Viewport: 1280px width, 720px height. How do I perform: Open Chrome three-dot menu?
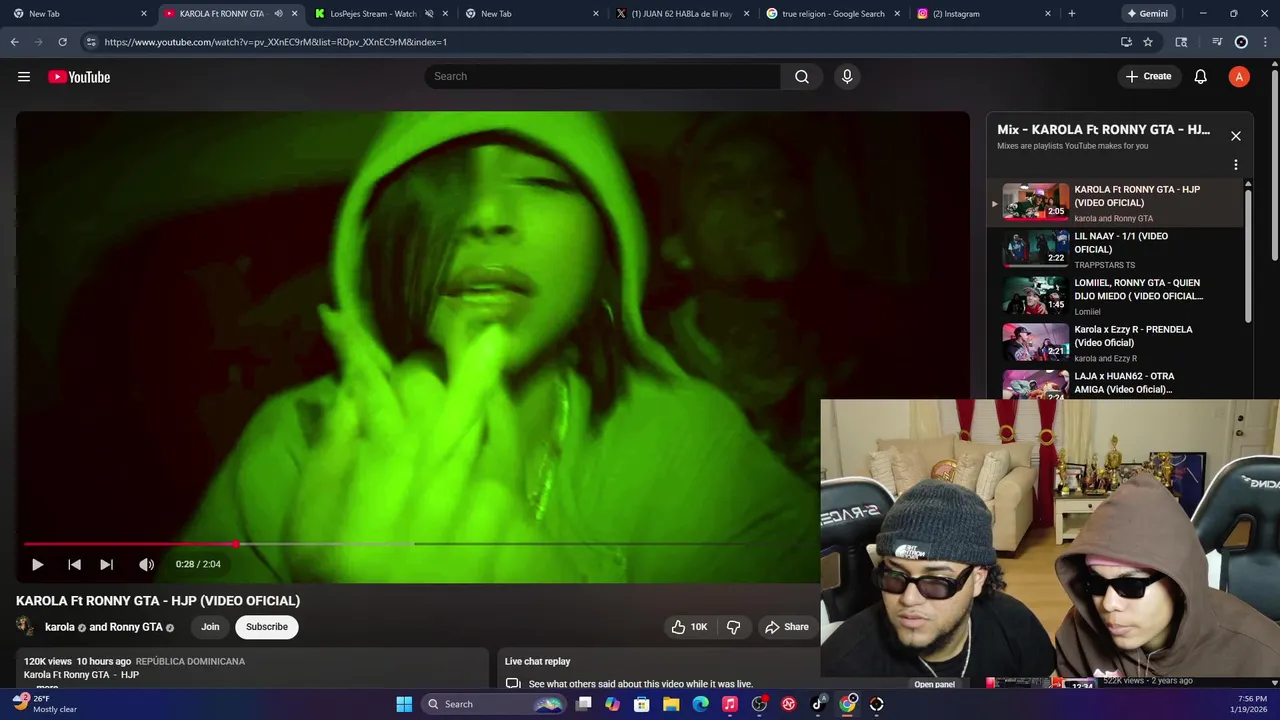(x=1267, y=42)
